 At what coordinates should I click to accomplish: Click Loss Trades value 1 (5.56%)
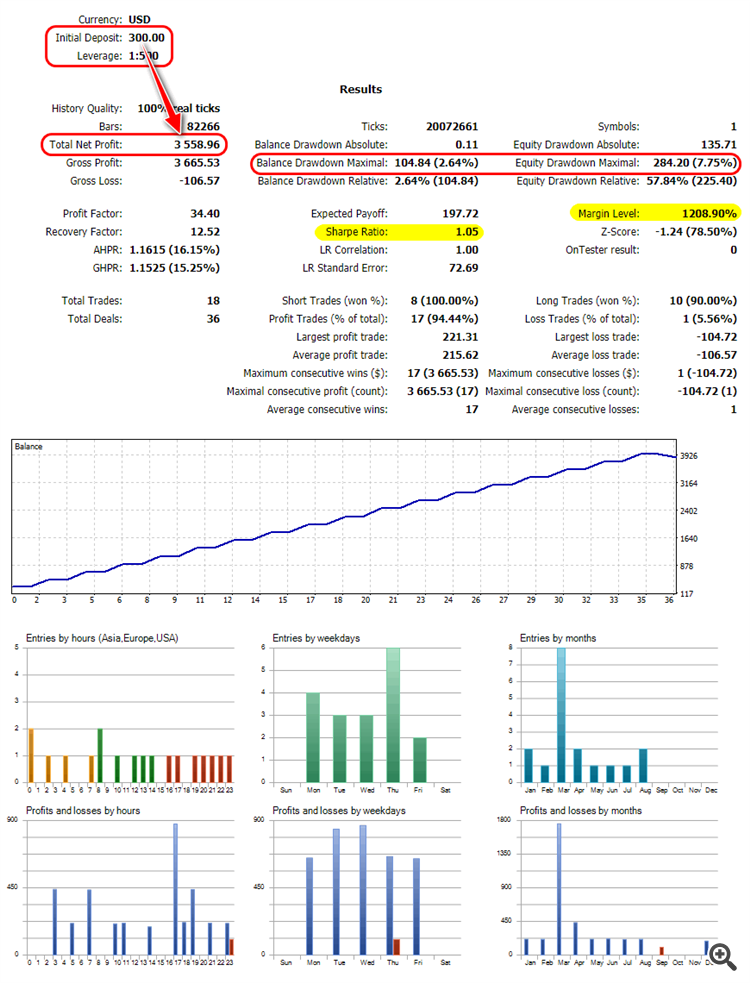pos(710,319)
